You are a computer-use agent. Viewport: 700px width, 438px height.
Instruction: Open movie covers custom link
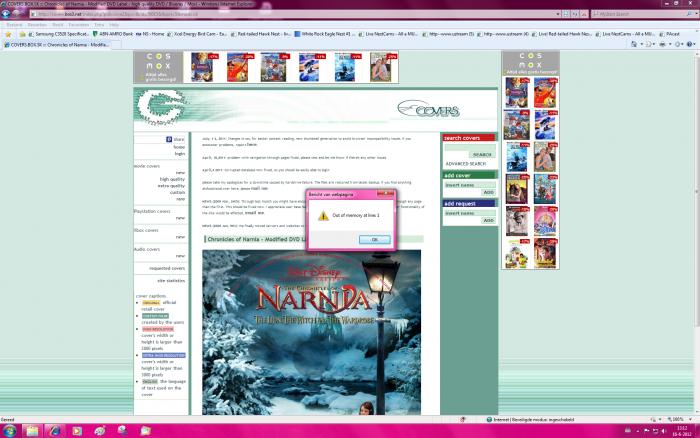[x=177, y=192]
